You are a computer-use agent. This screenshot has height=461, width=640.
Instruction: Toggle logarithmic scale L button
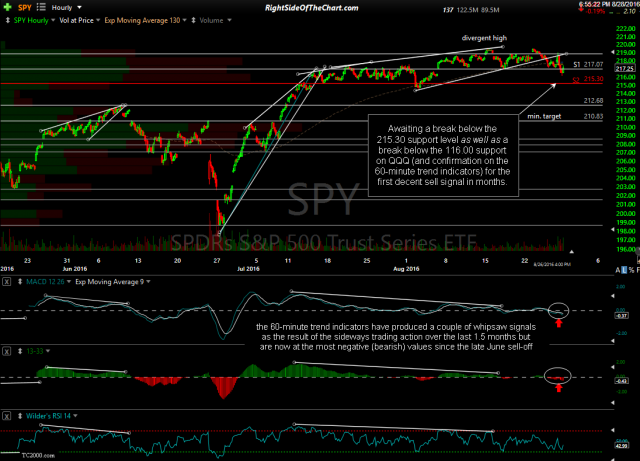pos(624,270)
